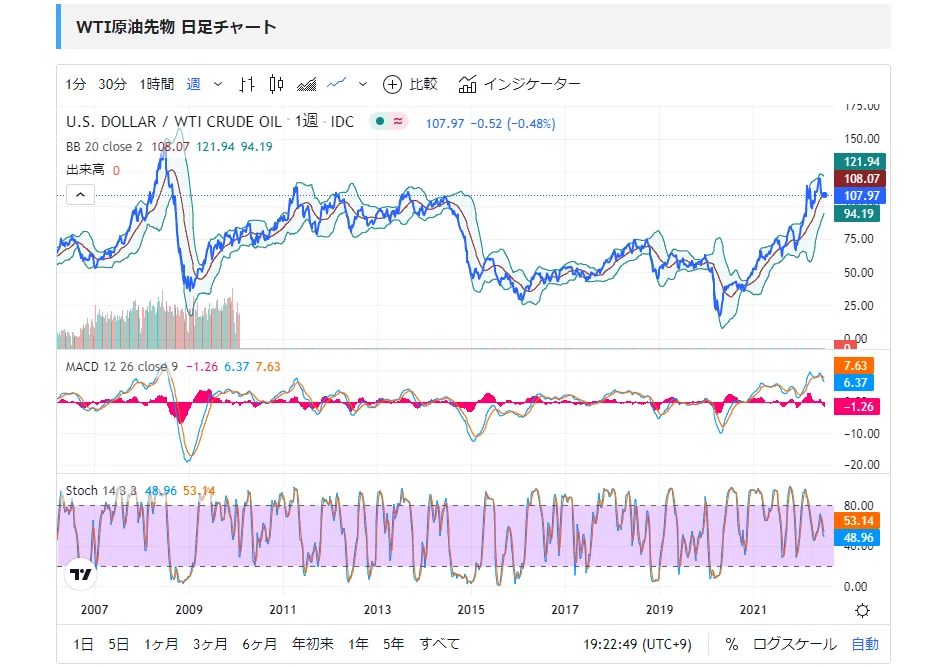Click the 6.37 MACD value label

click(x=854, y=383)
